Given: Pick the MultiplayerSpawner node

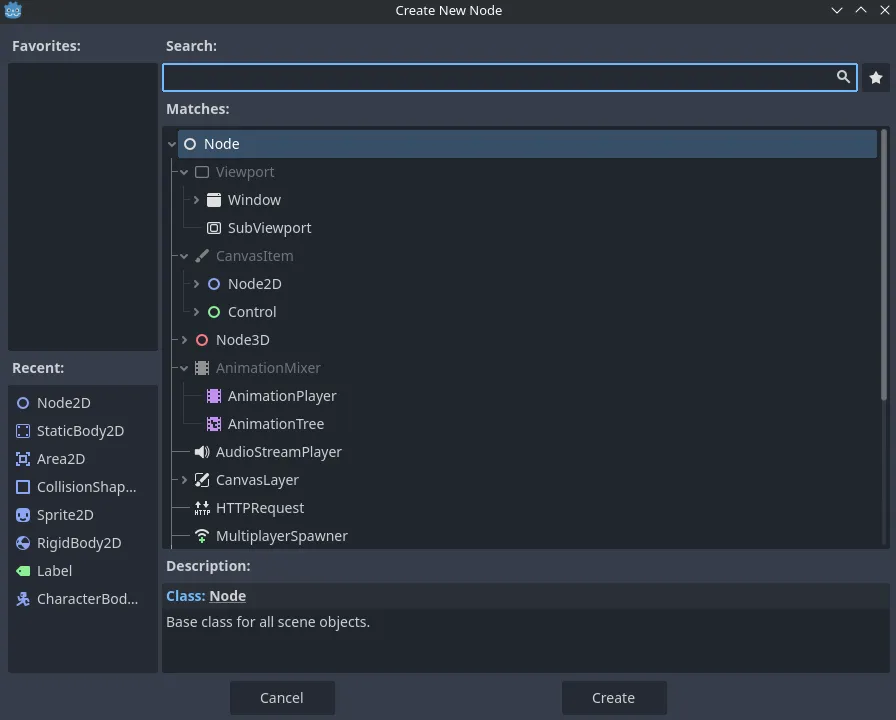Looking at the screenshot, I should pos(281,535).
